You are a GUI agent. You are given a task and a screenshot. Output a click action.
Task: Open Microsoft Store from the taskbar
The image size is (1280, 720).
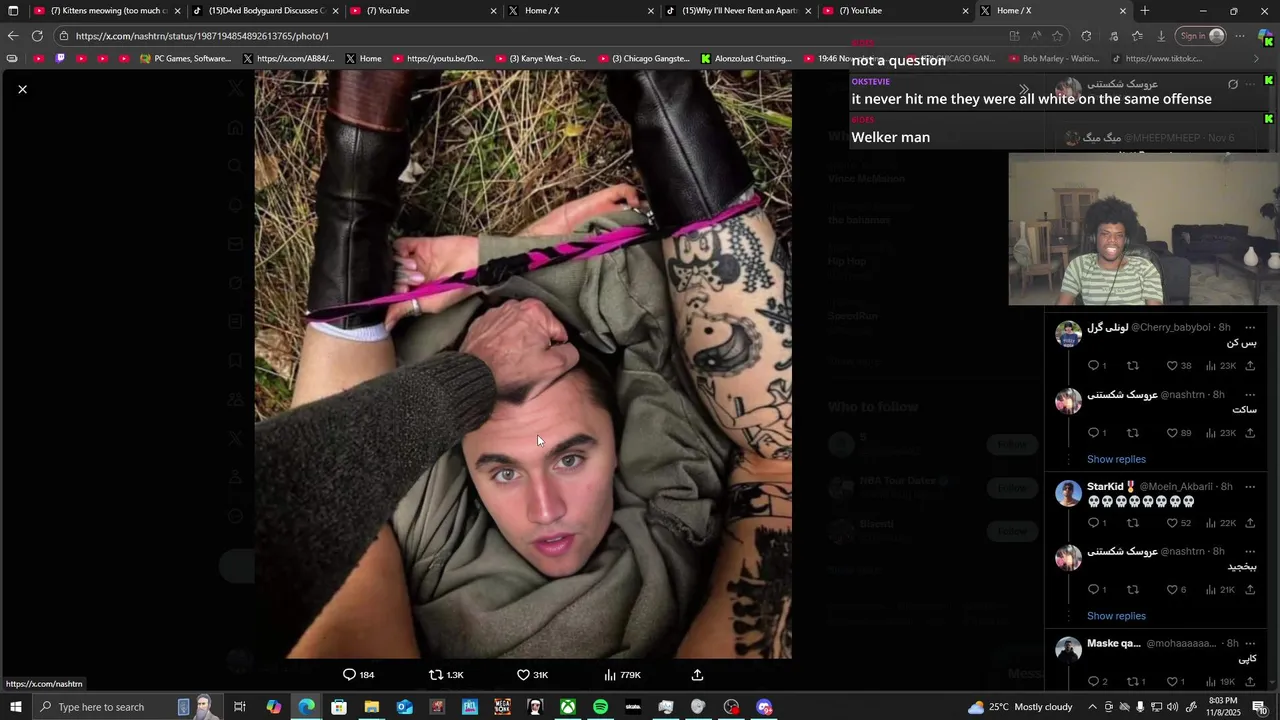tap(338, 707)
